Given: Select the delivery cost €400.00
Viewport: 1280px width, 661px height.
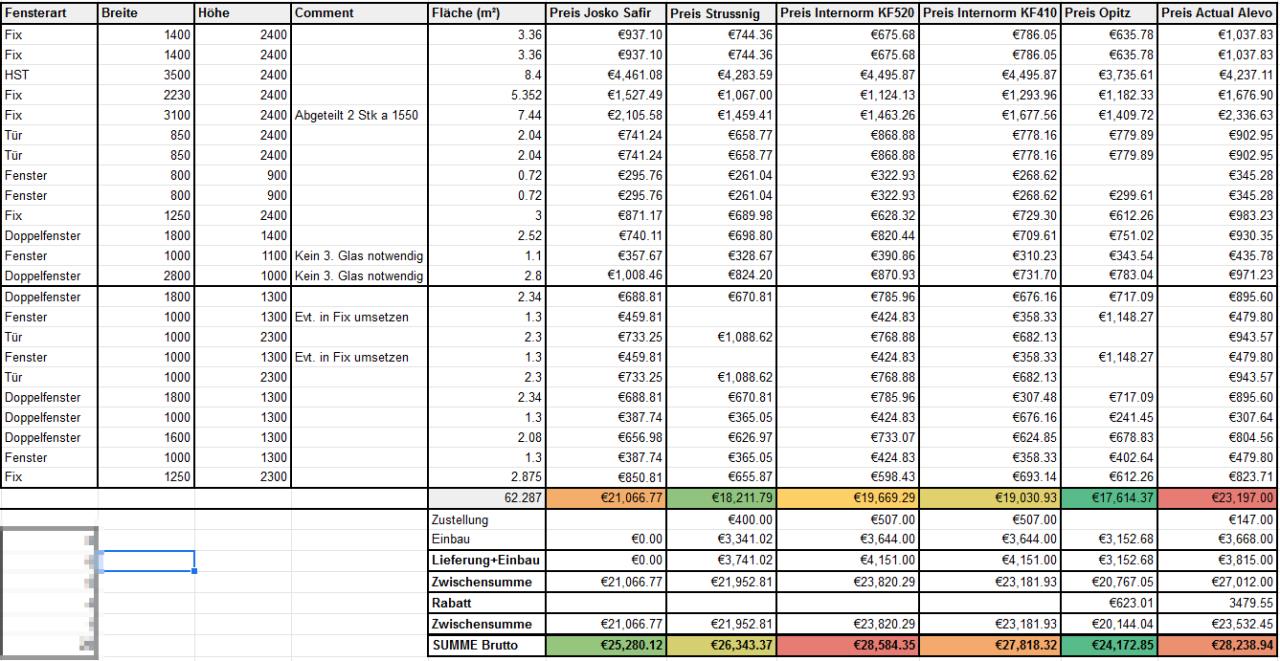Looking at the screenshot, I should coord(721,521).
